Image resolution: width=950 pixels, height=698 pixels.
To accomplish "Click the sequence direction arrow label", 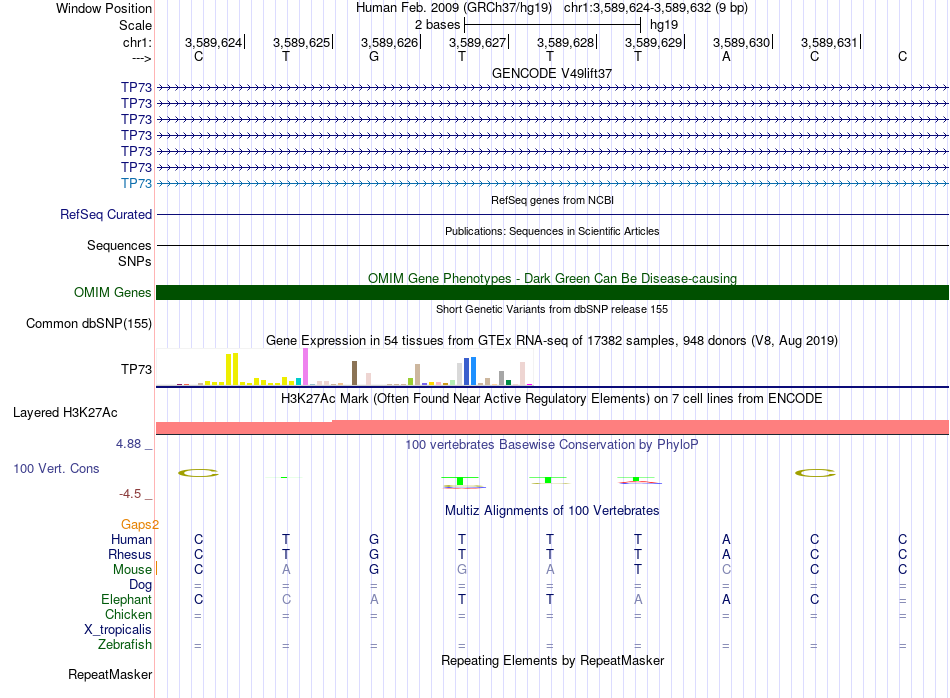I will coord(142,58).
